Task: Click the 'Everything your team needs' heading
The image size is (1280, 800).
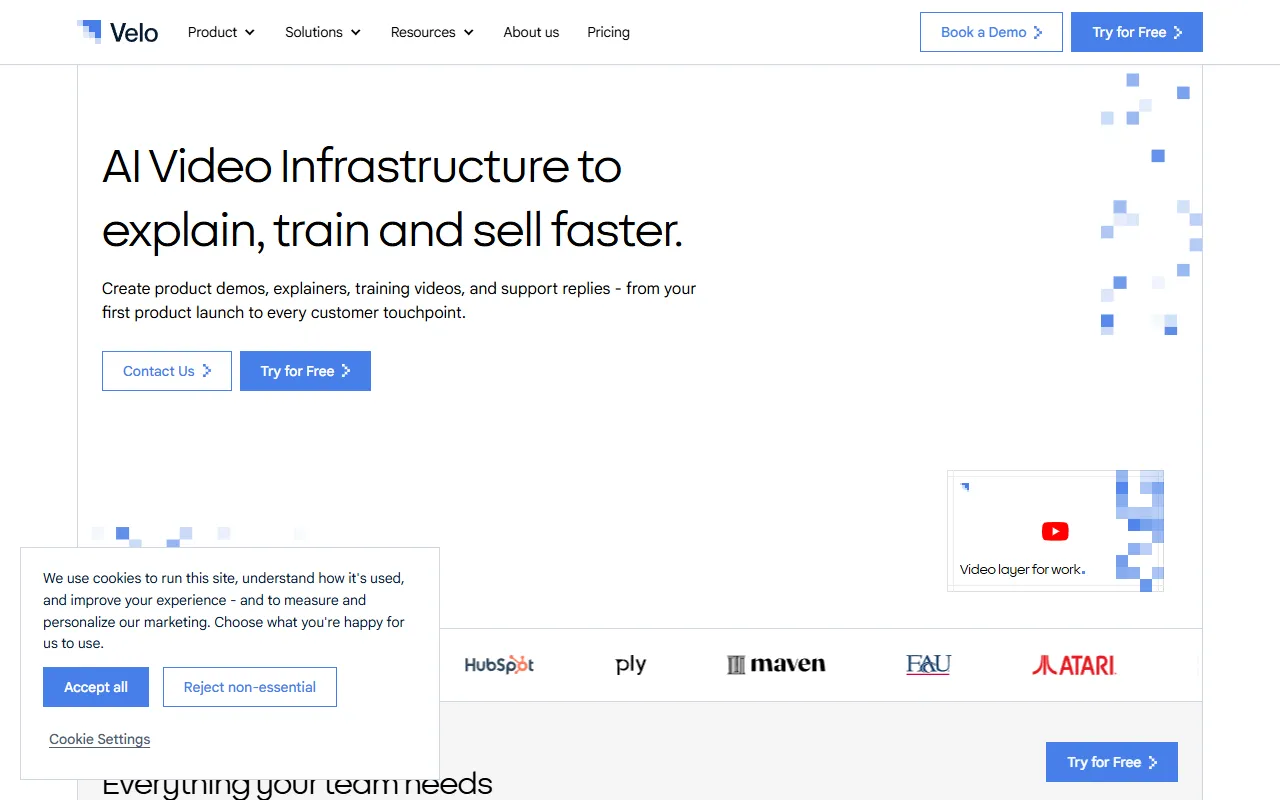Action: pos(297,785)
